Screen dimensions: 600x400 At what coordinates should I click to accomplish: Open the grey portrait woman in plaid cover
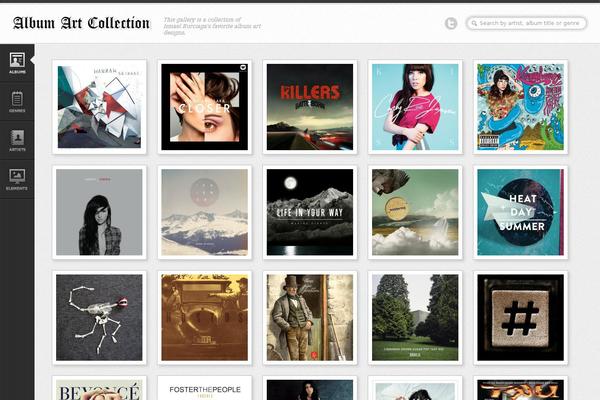[x=99, y=212]
